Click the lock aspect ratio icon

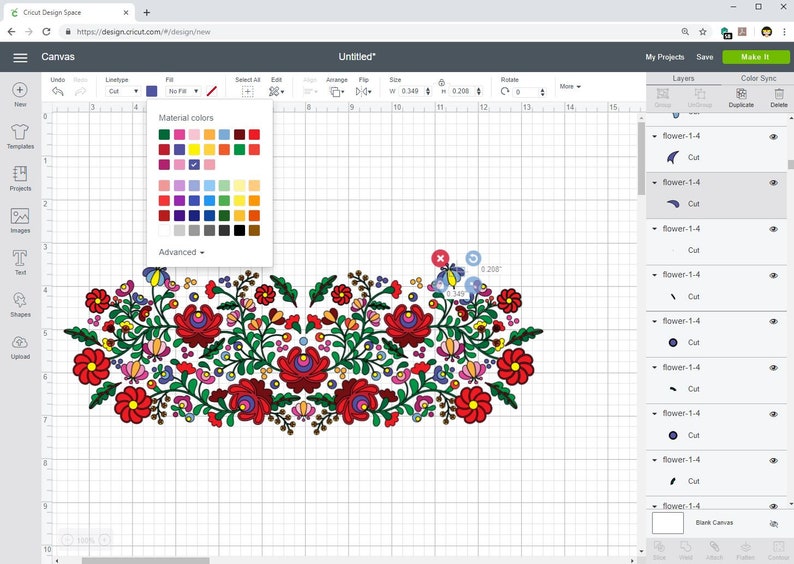tap(442, 83)
